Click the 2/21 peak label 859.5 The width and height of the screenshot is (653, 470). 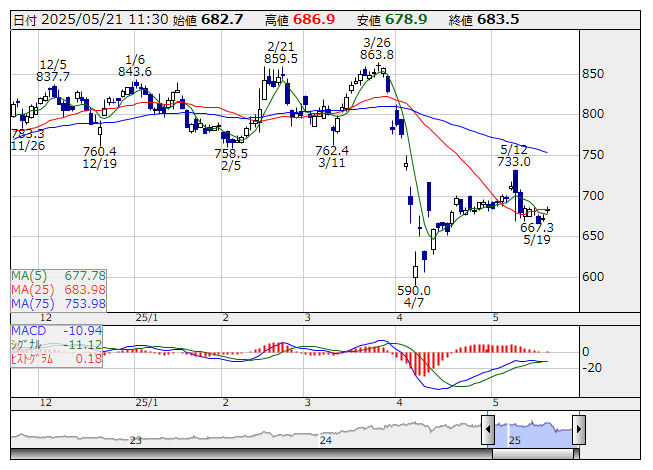281,59
